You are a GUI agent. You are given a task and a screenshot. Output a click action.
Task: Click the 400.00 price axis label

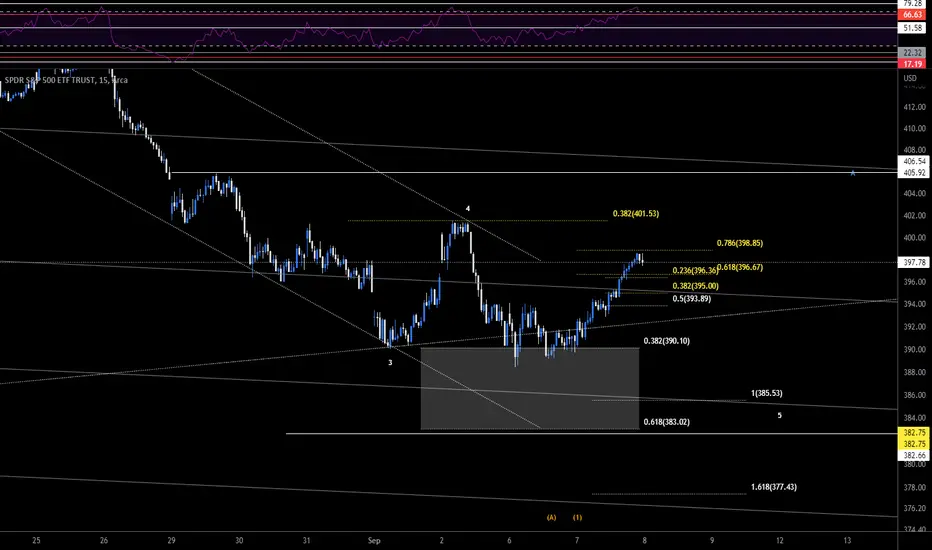(x=914, y=238)
